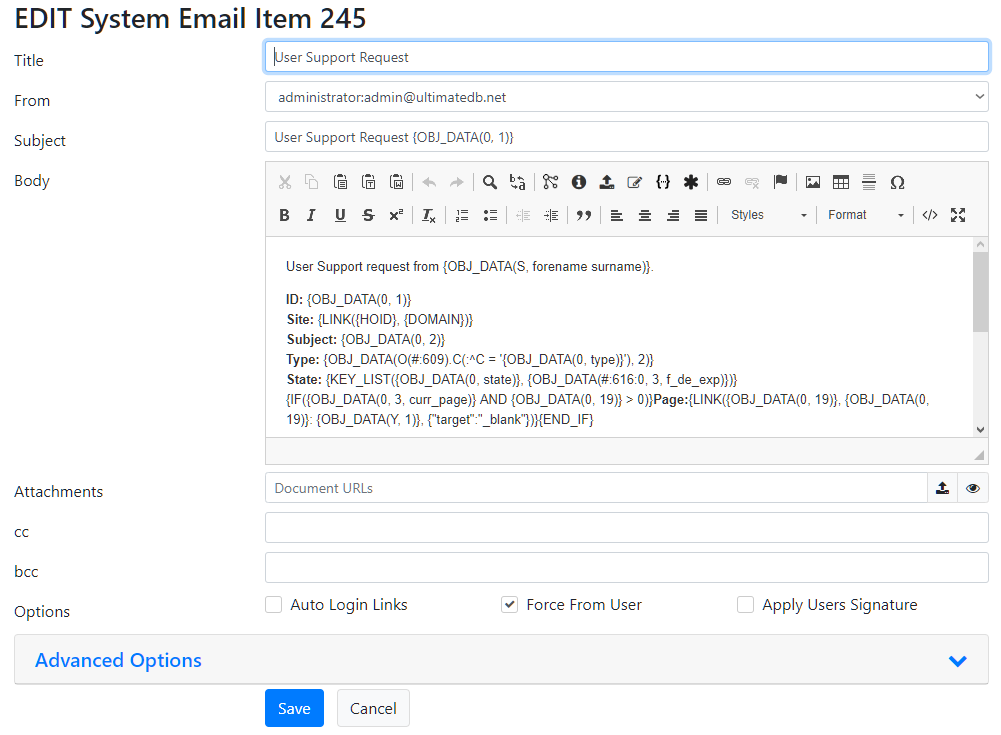1001x735 pixels.
Task: Tick the Apply Users Signature checkbox
Action: coord(745,605)
